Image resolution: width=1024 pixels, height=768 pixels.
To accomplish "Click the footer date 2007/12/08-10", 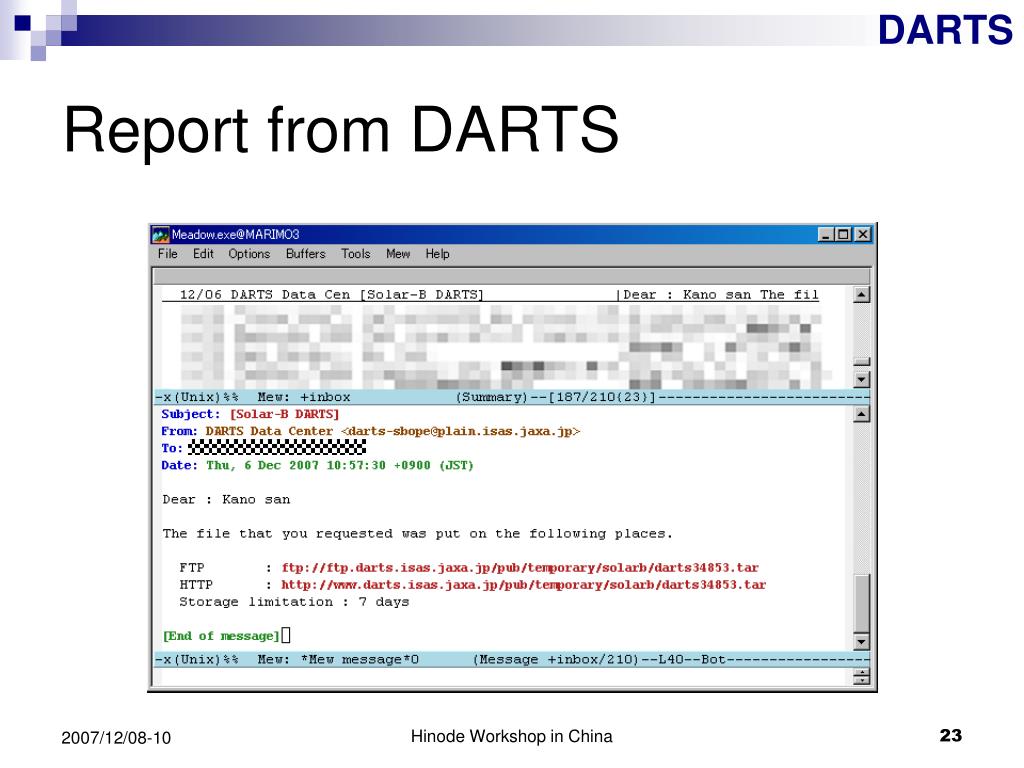I will pos(116,738).
